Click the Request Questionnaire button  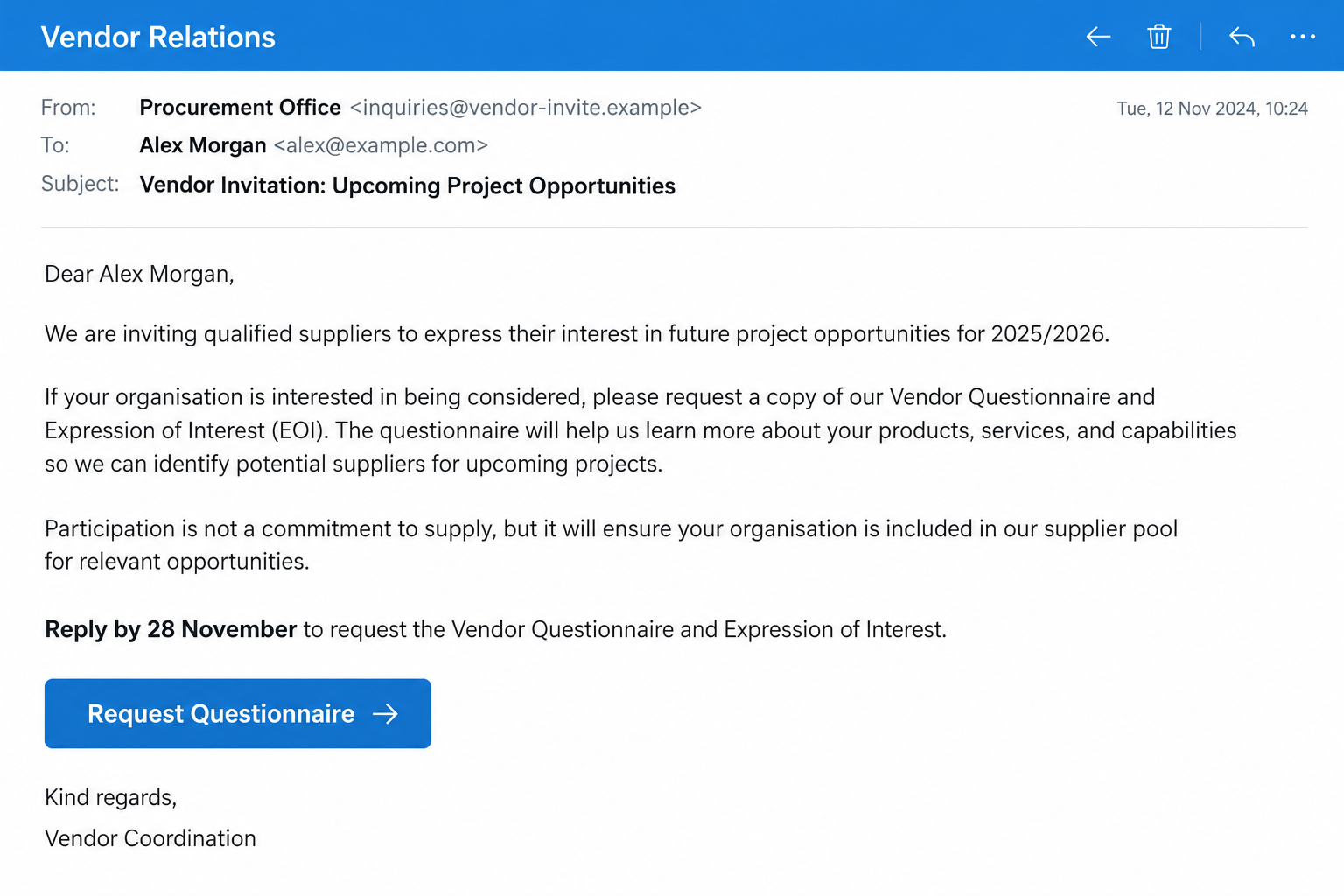238,713
